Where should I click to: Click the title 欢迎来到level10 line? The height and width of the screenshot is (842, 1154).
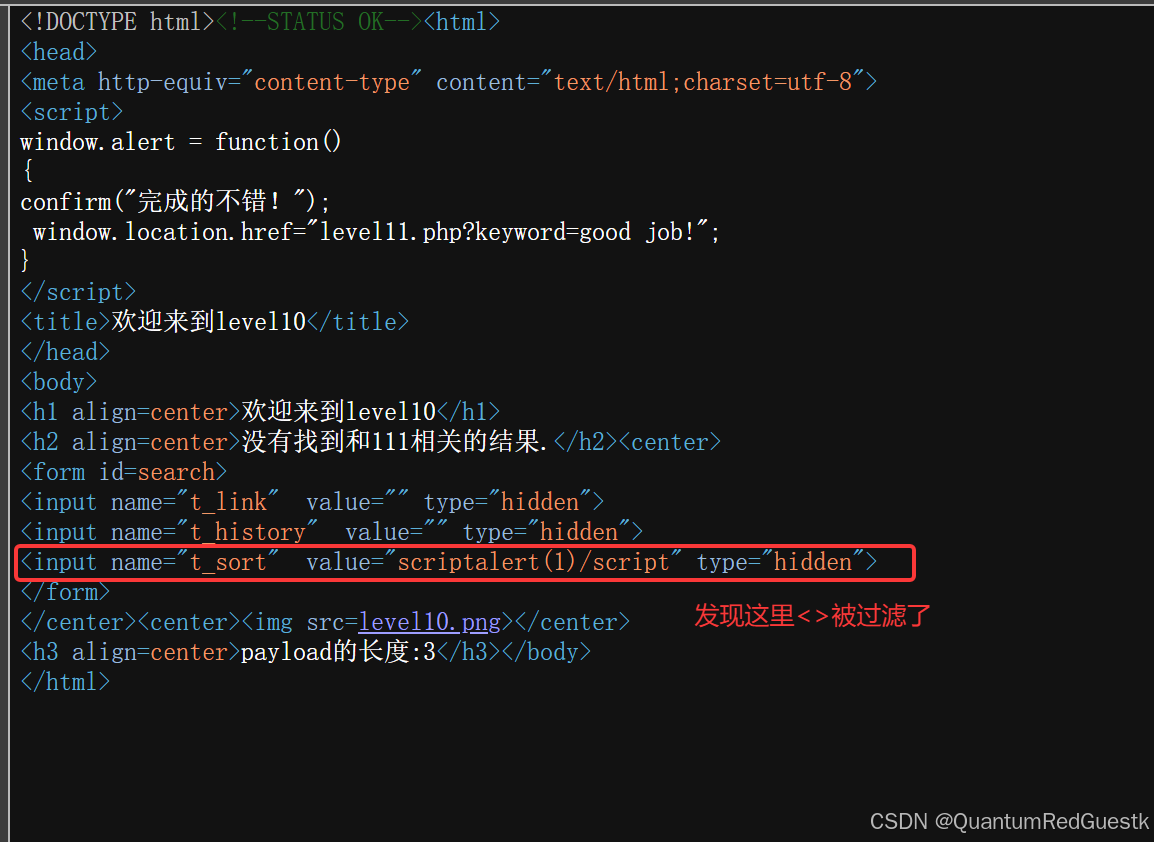click(x=214, y=322)
